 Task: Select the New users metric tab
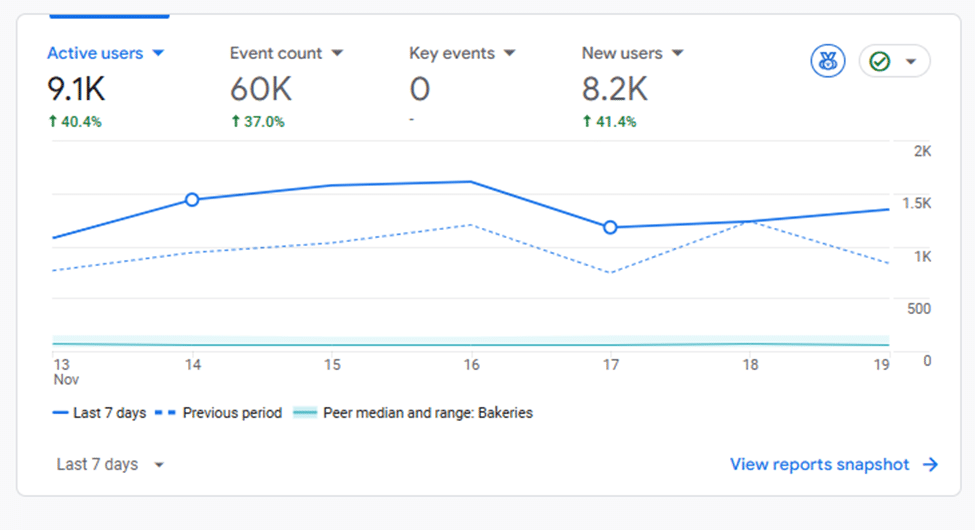(622, 53)
